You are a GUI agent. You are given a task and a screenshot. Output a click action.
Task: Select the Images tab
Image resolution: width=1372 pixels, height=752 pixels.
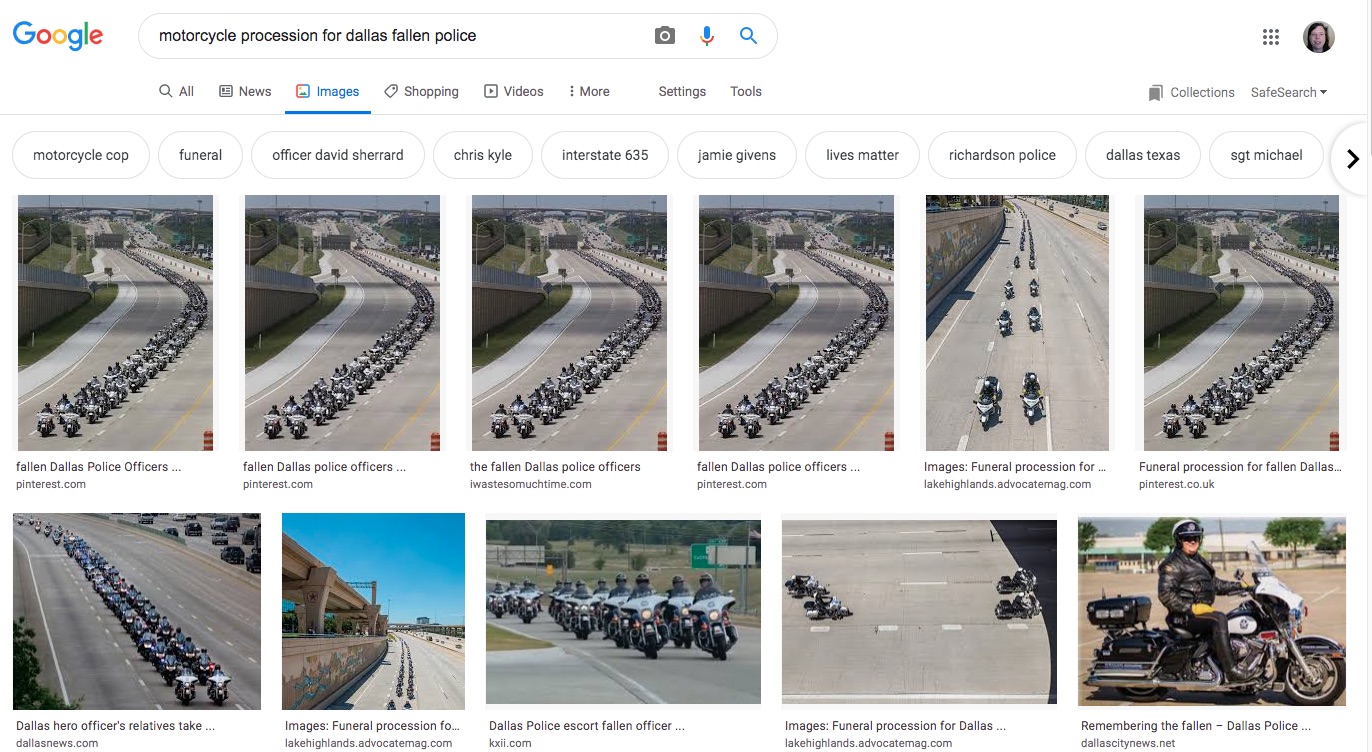click(x=327, y=91)
